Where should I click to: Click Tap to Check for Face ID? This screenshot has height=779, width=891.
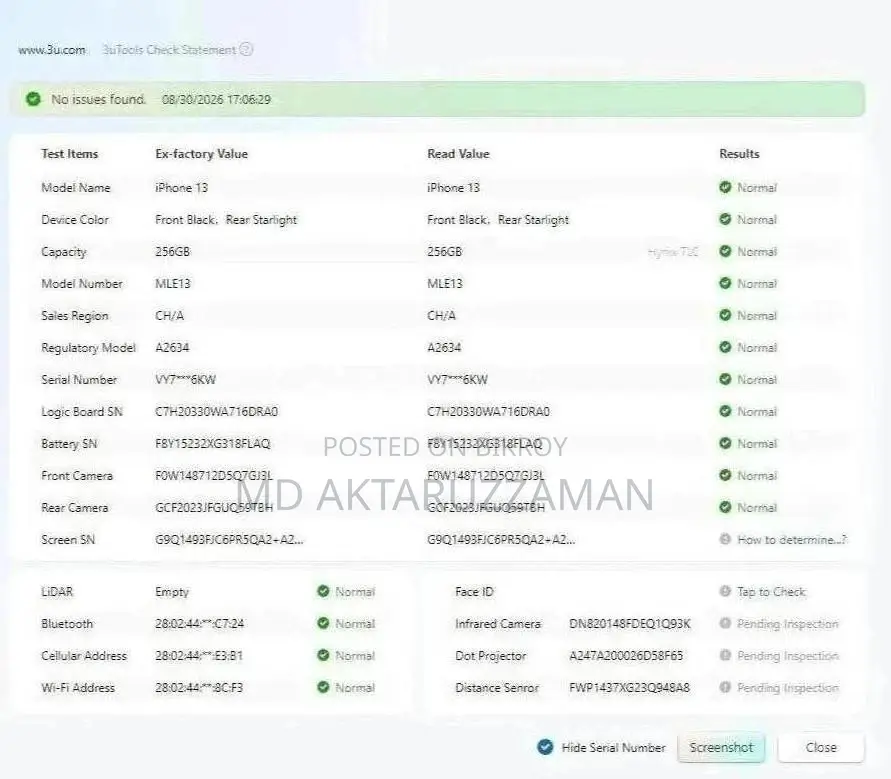(771, 592)
